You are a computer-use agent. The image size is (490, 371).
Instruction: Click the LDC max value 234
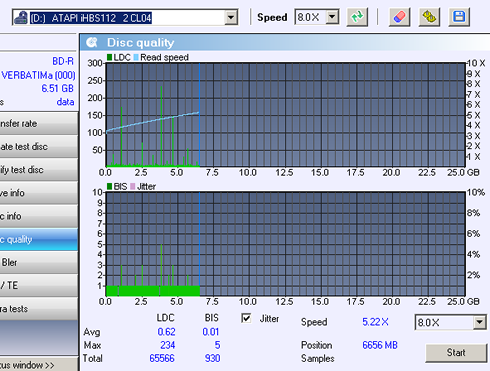click(x=167, y=345)
